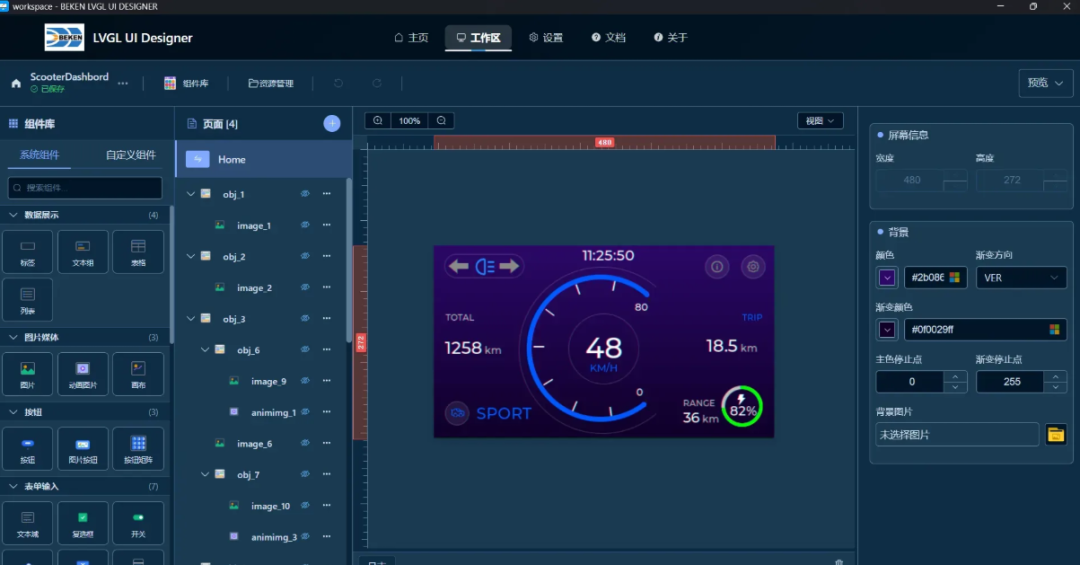The height and width of the screenshot is (565, 1080).
Task: Pick the 表格 table widget
Action: tap(138, 251)
